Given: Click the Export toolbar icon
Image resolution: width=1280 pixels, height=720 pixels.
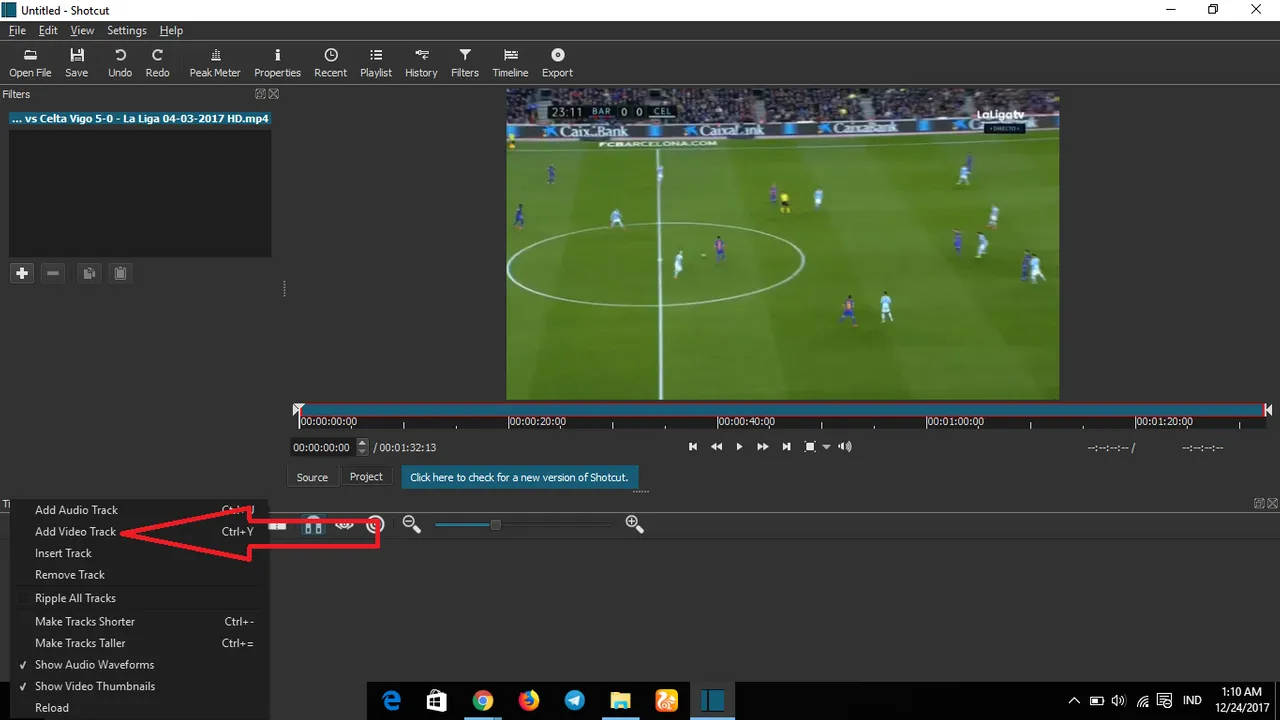Looking at the screenshot, I should click(x=557, y=63).
